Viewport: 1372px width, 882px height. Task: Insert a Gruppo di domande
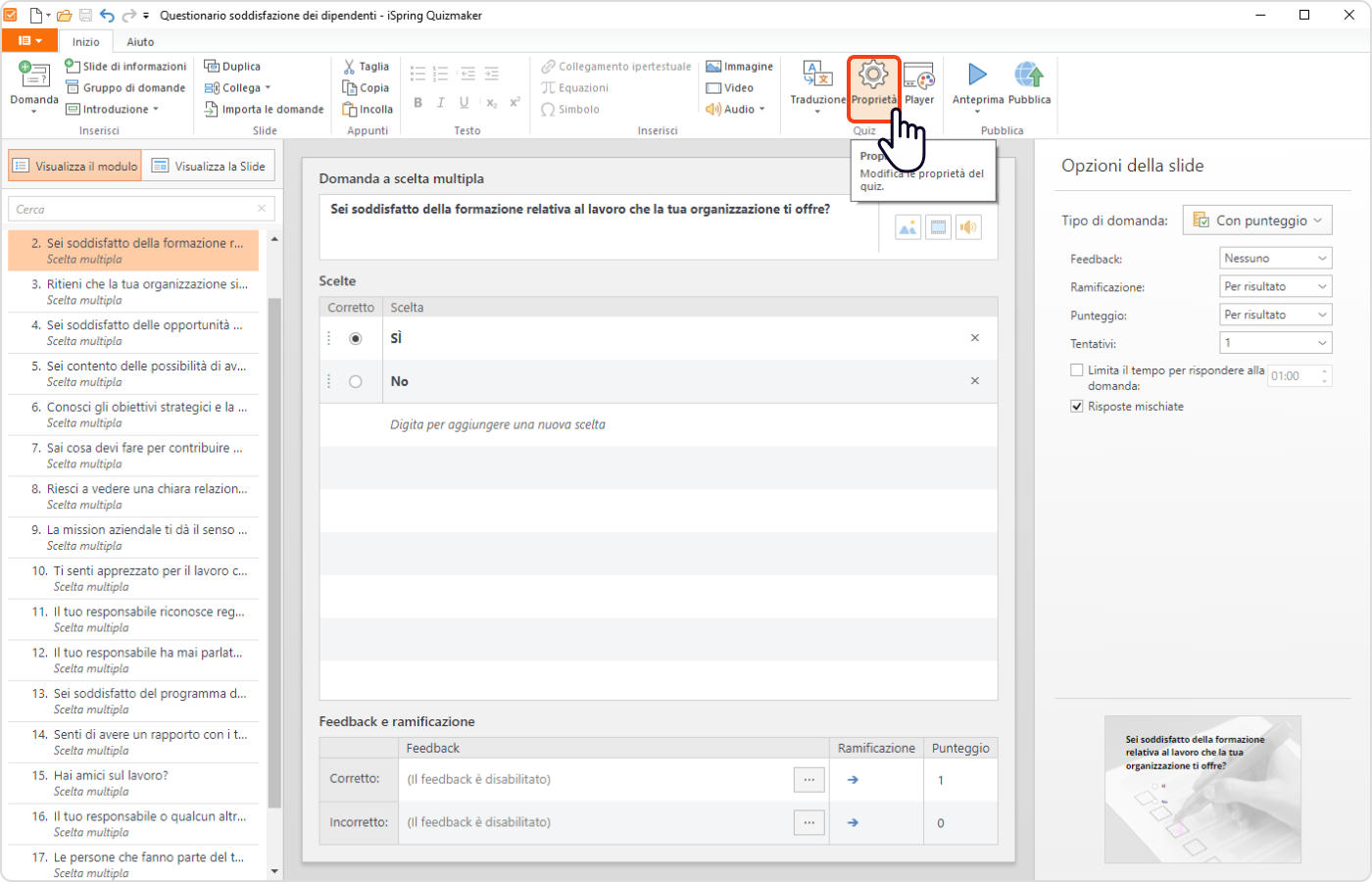click(x=125, y=88)
